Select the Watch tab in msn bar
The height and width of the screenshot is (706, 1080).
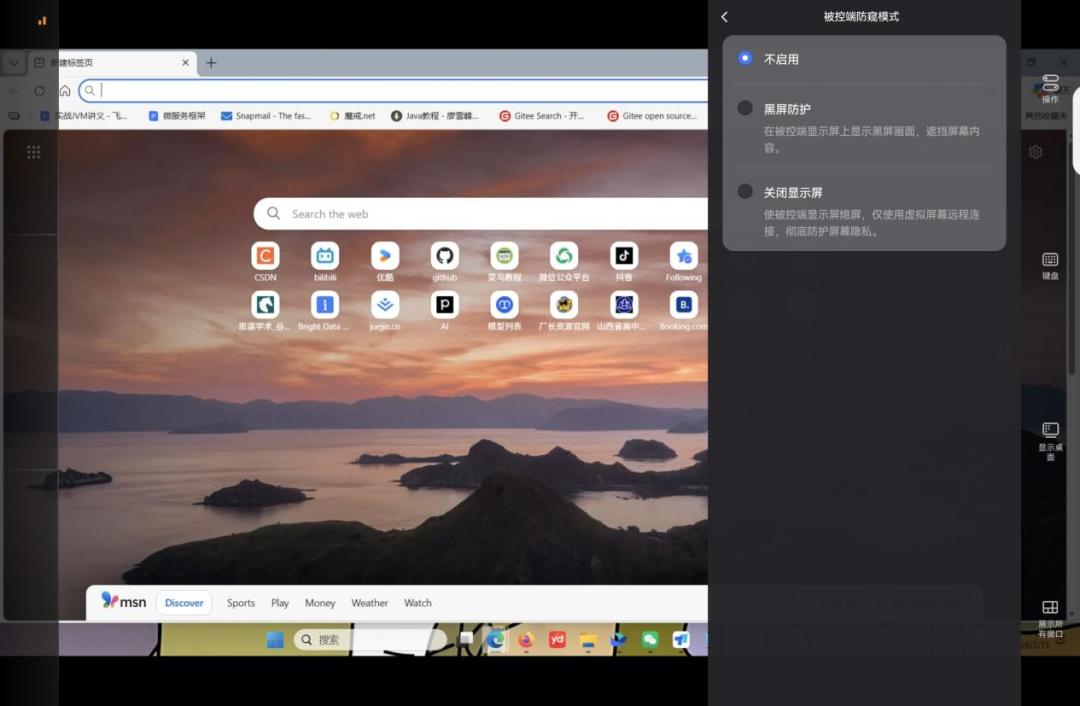click(418, 603)
